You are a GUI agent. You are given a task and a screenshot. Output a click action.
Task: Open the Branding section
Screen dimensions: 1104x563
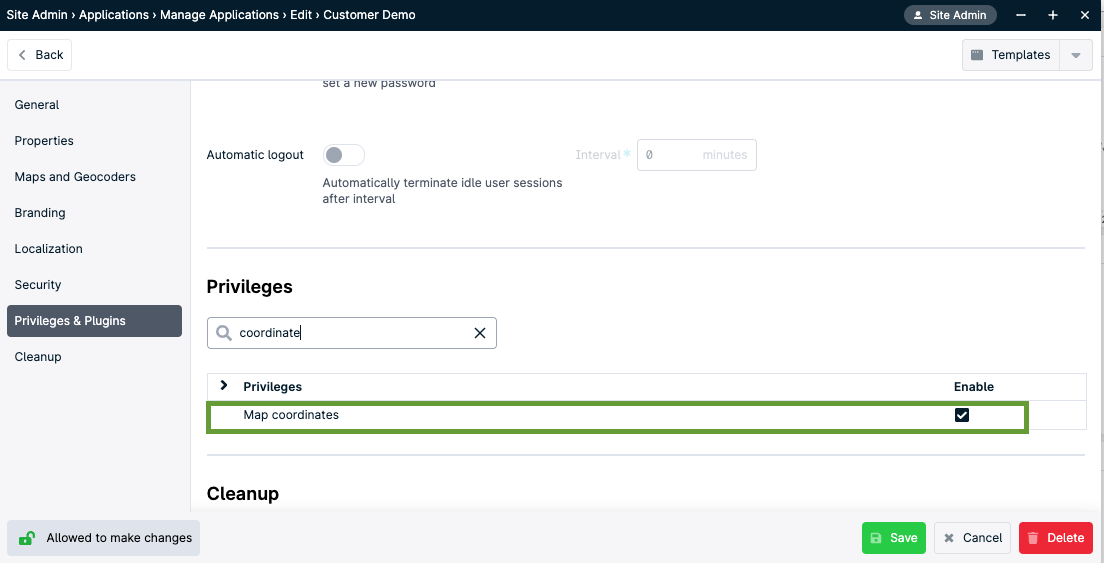[39, 213]
